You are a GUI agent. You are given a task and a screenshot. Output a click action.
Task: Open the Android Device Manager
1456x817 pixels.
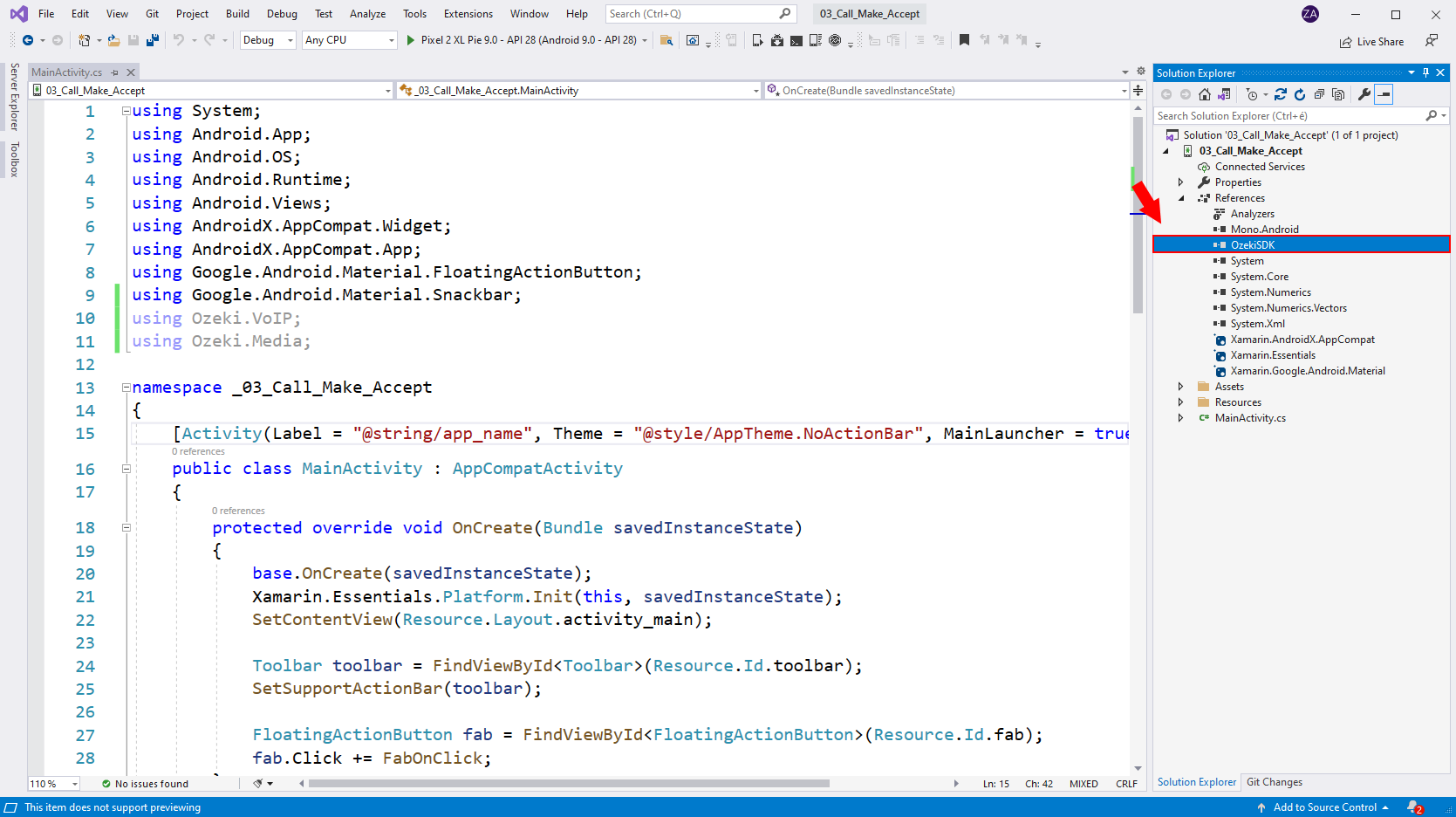pyautogui.click(x=757, y=40)
